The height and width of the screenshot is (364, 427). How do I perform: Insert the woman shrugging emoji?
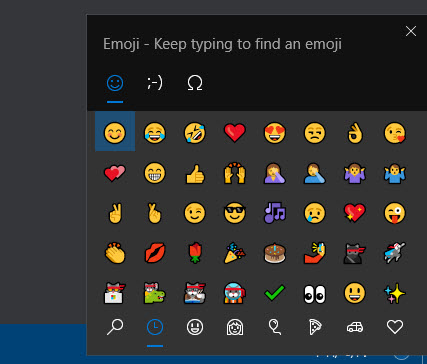[x=355, y=173]
